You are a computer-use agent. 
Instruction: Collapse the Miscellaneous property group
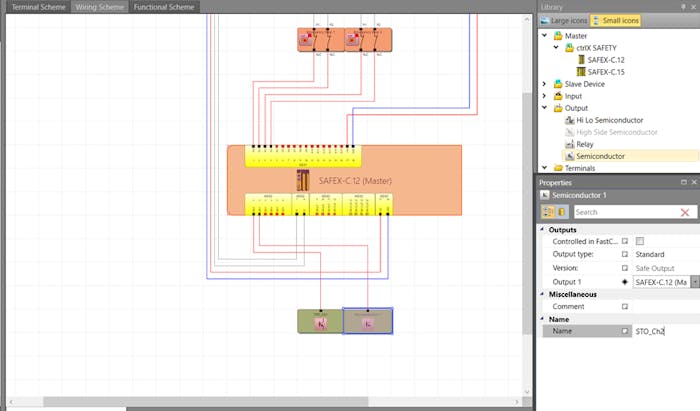pyautogui.click(x=542, y=294)
